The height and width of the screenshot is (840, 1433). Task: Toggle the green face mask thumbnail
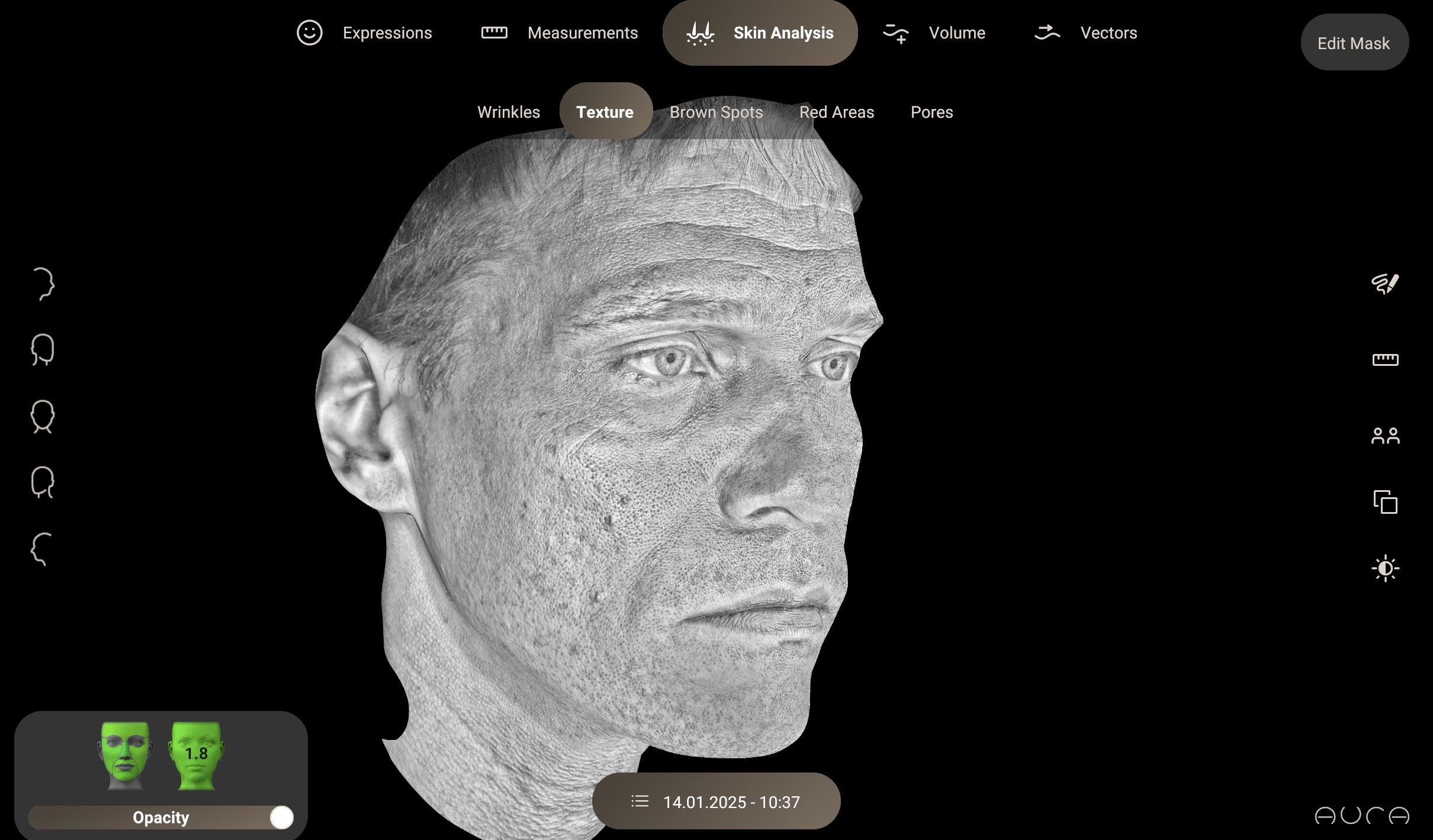[125, 755]
